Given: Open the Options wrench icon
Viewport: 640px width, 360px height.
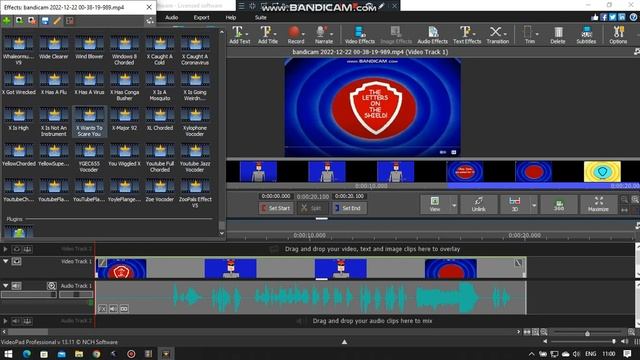Looking at the screenshot, I should (618, 35).
